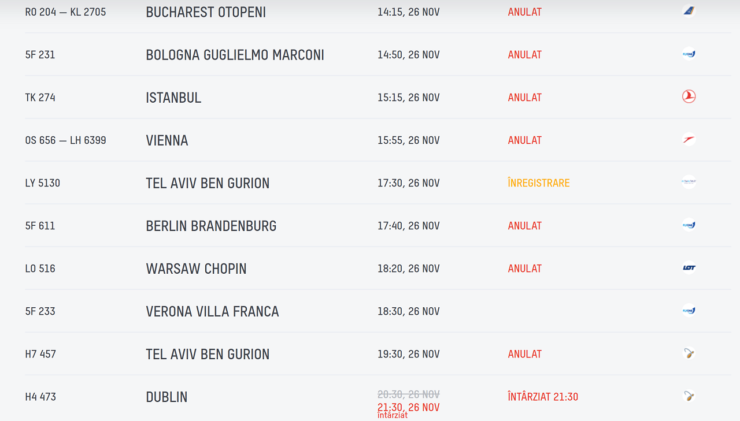Click the airline logo for flight LY 5130
740x421 pixels.
click(x=689, y=182)
